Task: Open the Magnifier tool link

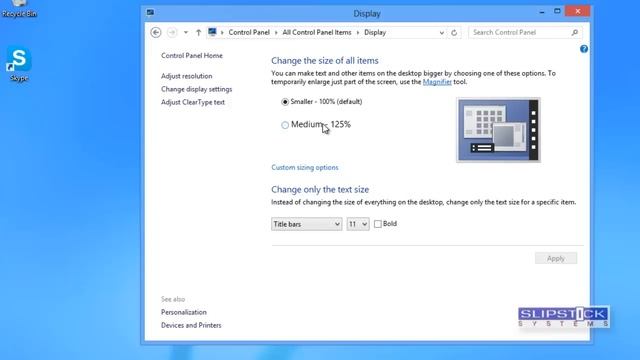Action: [x=437, y=82]
